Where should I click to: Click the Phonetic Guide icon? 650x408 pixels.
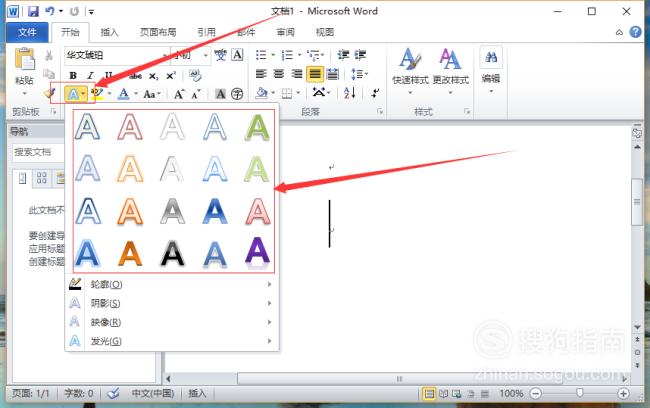(221, 55)
